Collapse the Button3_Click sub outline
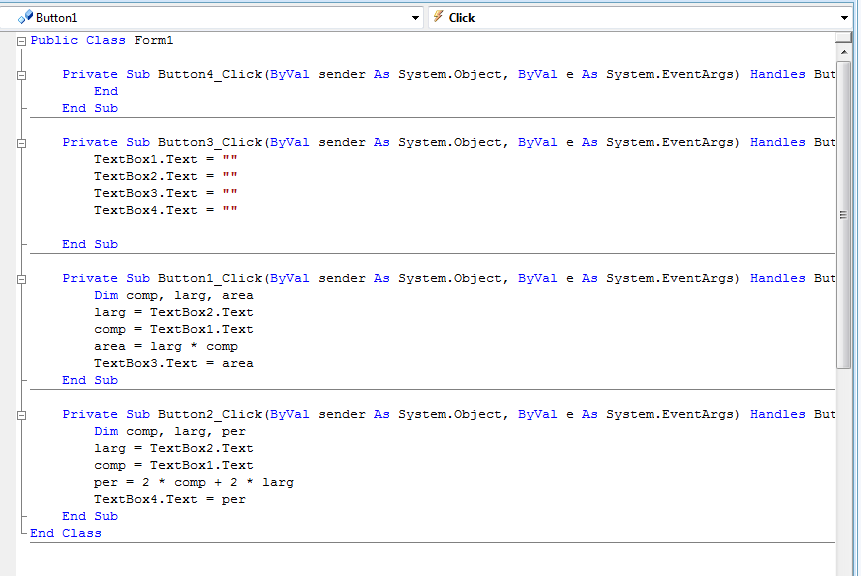 tap(21, 143)
